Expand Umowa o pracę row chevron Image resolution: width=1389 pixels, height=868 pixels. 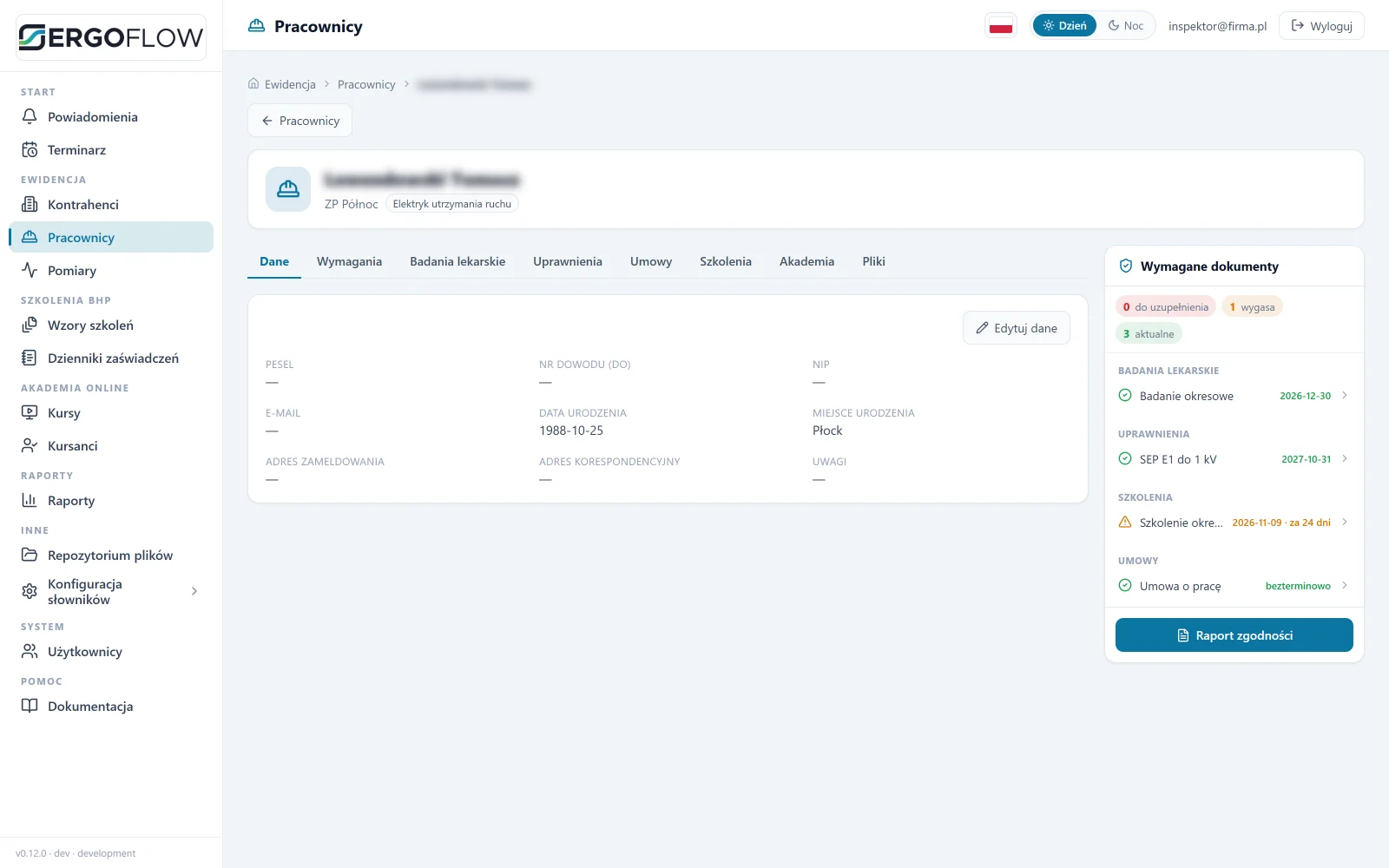click(x=1345, y=585)
